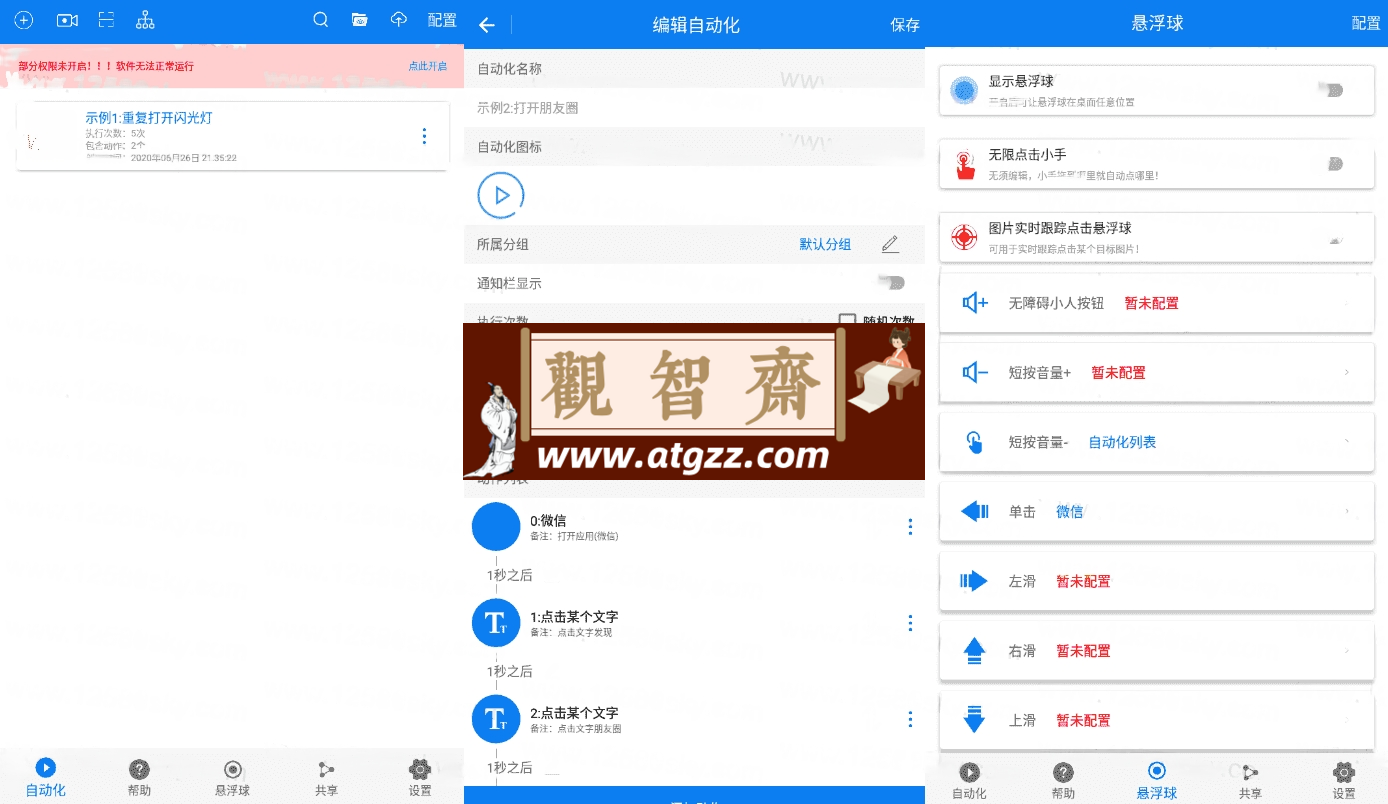Tap the 示例2:打开朋友圈 name field

694,107
